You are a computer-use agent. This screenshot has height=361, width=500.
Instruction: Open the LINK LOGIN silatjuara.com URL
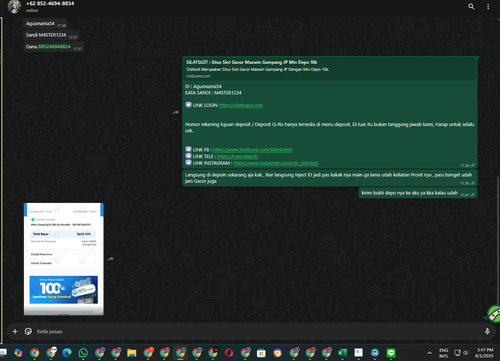point(241,105)
